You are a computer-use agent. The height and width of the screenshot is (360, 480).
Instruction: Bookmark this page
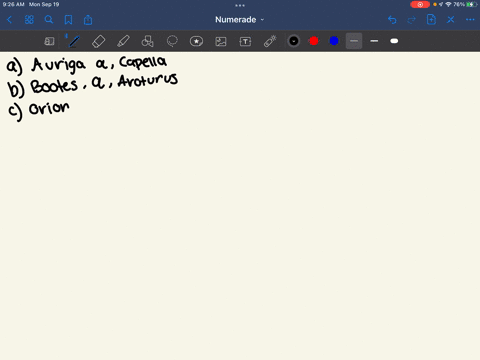(x=68, y=20)
